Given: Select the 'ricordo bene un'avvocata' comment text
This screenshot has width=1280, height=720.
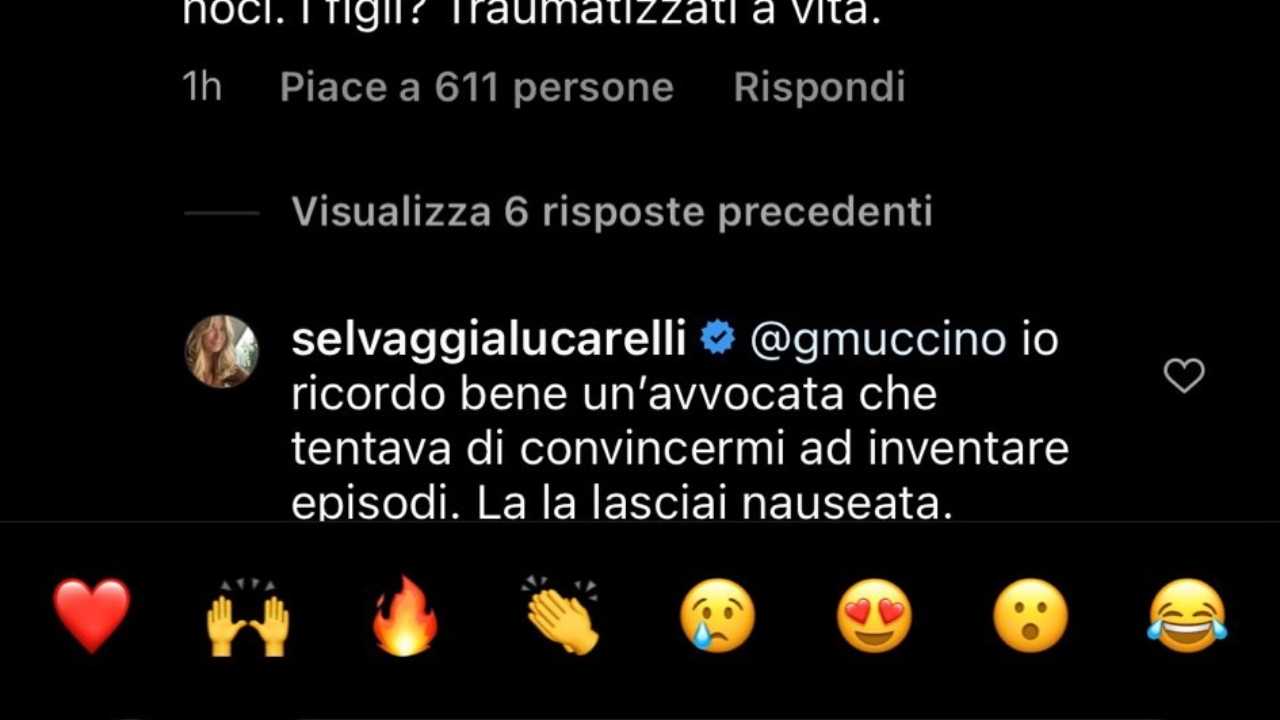Looking at the screenshot, I should click(614, 395).
